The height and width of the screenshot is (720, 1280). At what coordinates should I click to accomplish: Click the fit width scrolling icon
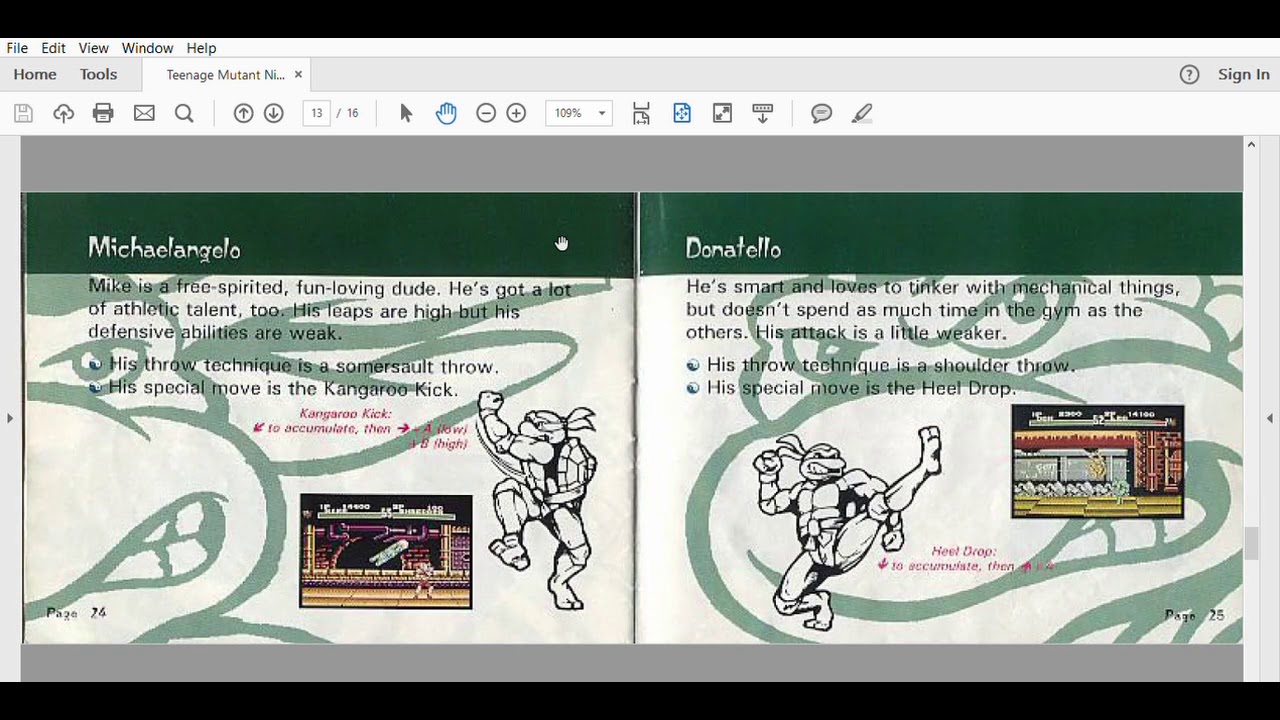[641, 113]
